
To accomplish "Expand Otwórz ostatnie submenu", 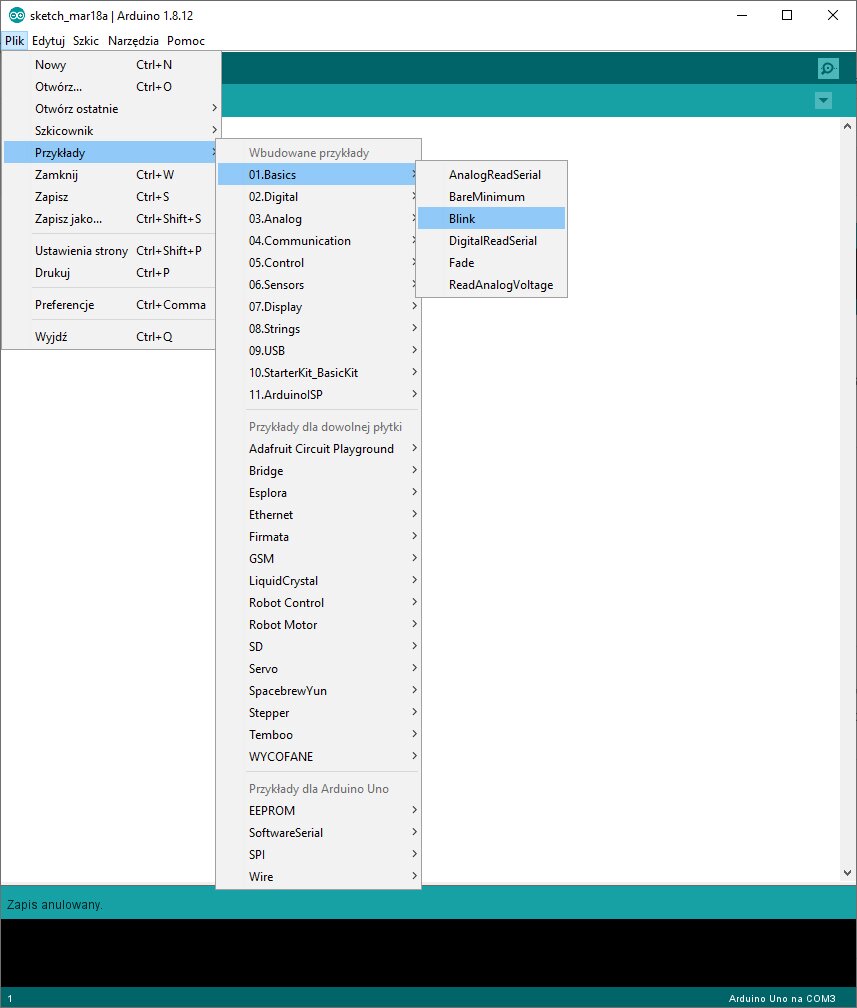I will click(109, 109).
